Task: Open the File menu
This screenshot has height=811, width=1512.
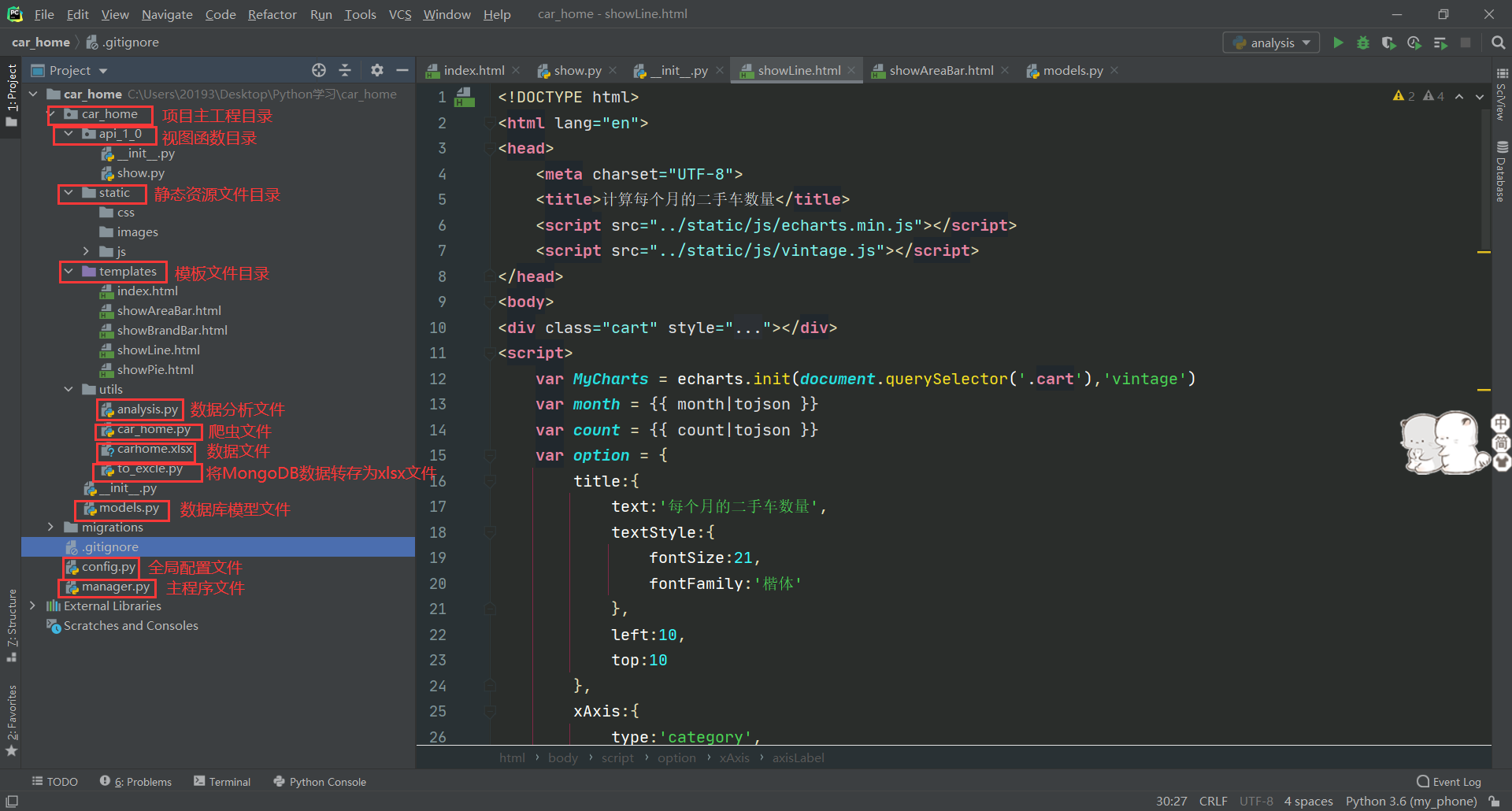Action: click(x=44, y=14)
